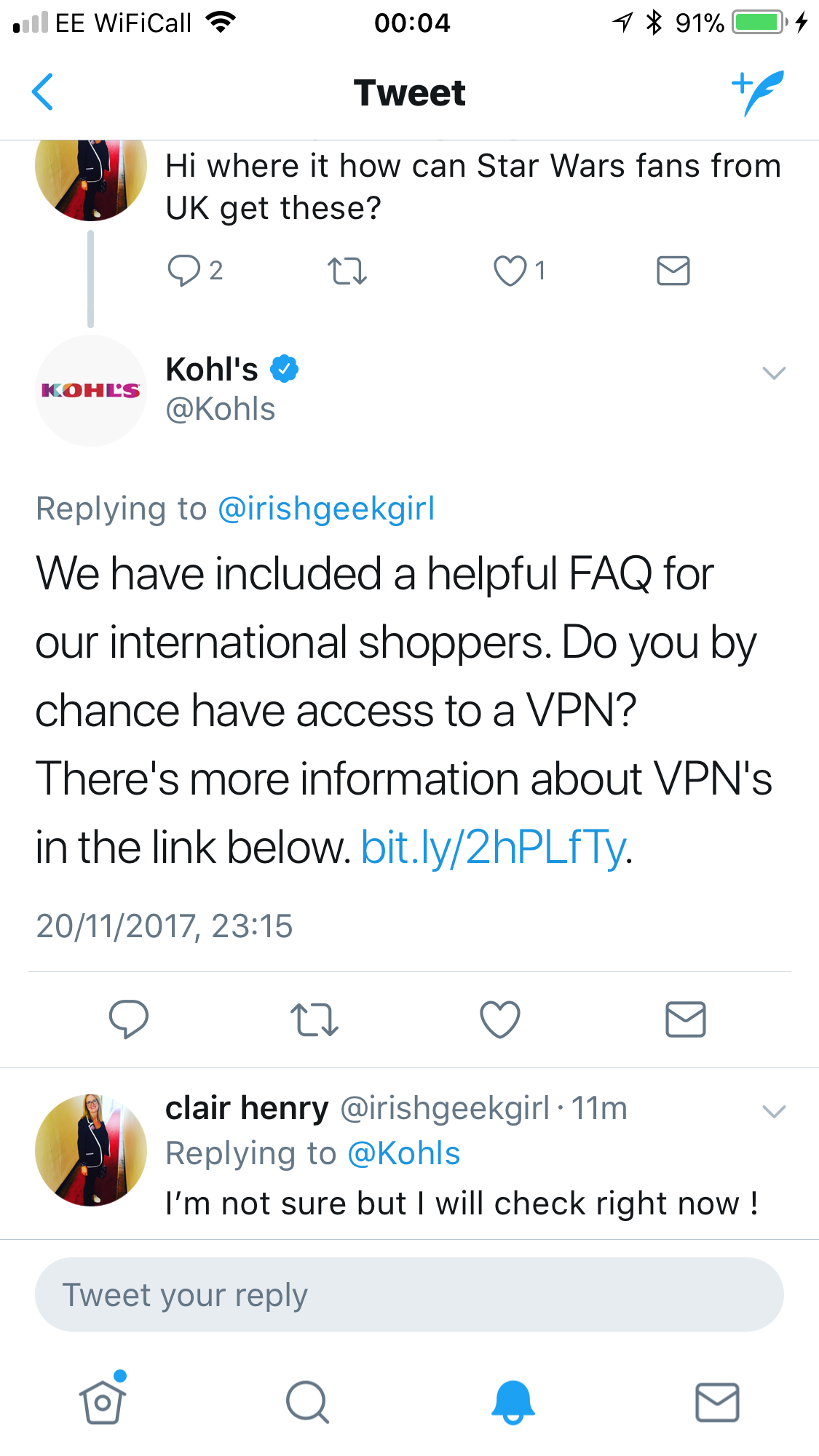Open options chevron on clair henry's reply
Viewport: 819px width, 1456px height.
click(x=773, y=1111)
